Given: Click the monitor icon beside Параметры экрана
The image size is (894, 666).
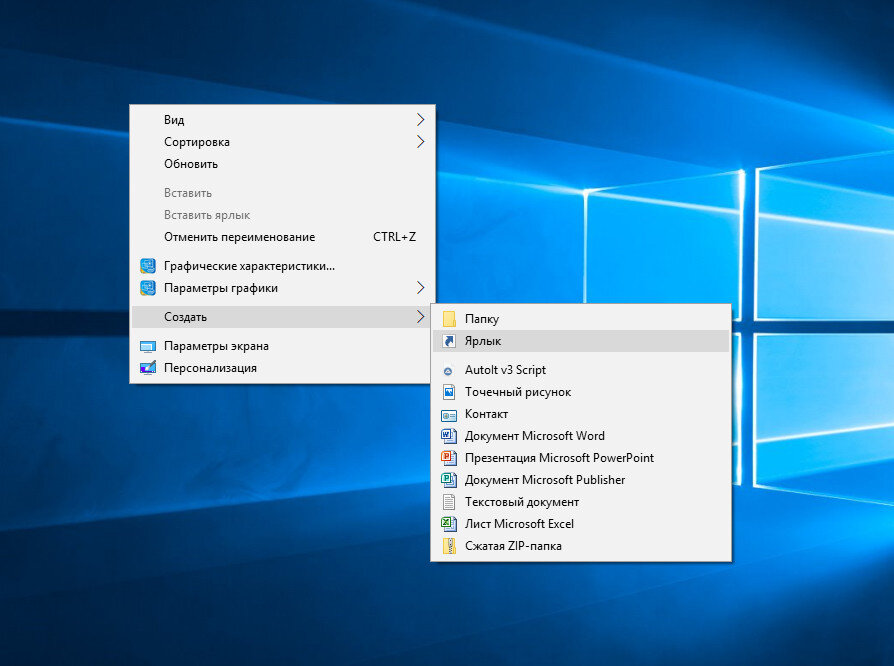Looking at the screenshot, I should [x=148, y=347].
